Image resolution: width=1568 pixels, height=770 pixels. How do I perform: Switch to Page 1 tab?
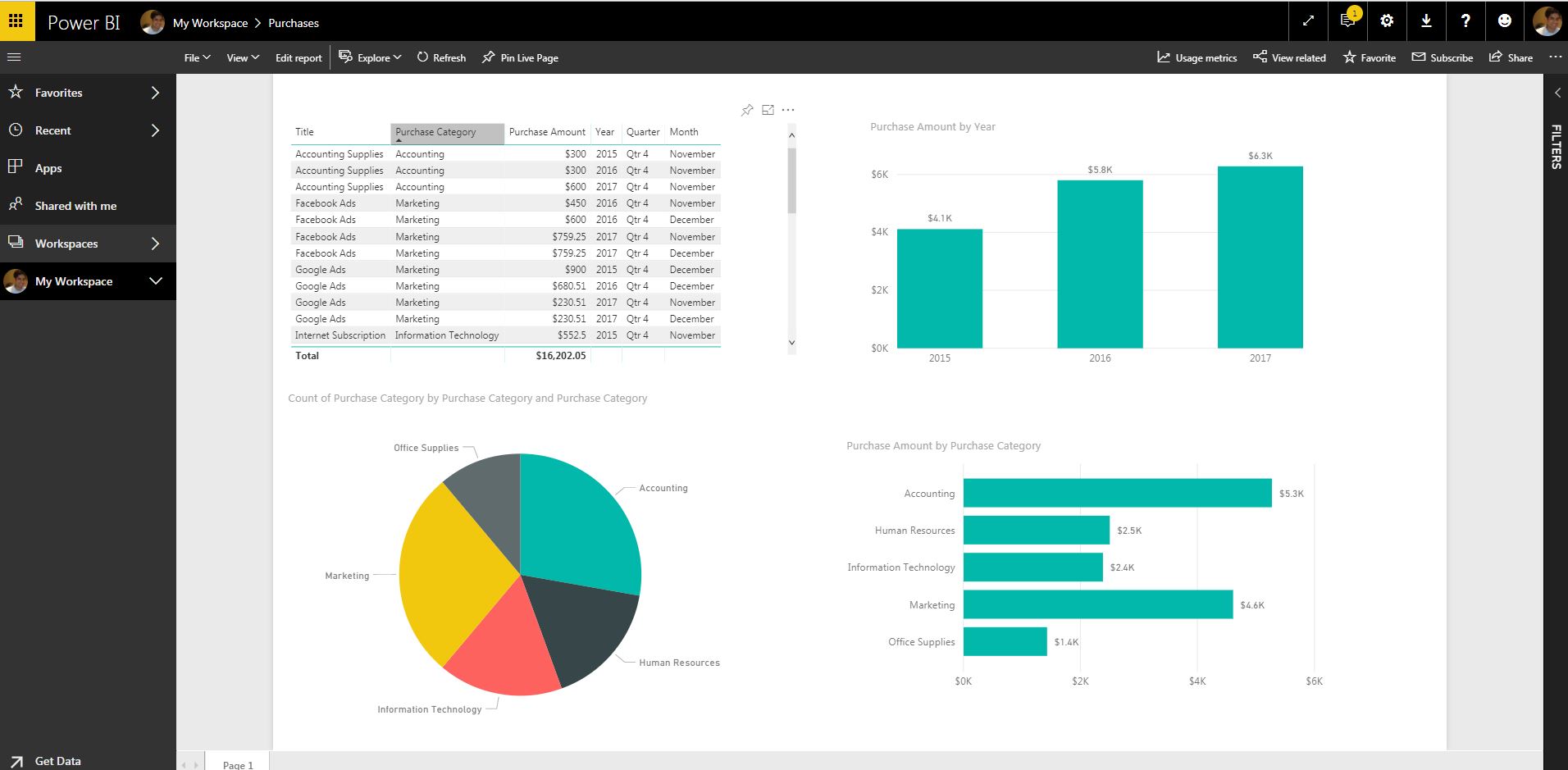coord(238,764)
